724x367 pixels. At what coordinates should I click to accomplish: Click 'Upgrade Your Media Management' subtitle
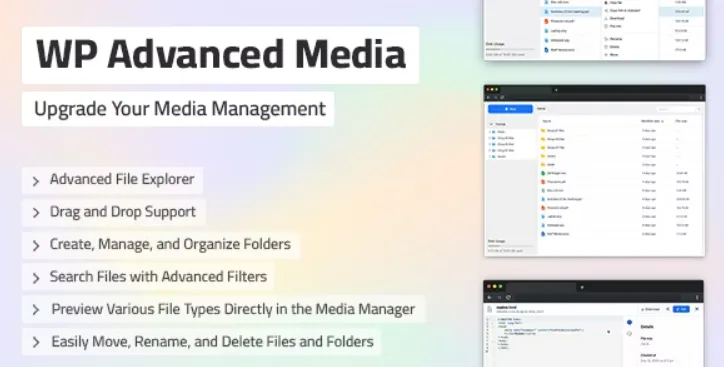pyautogui.click(x=180, y=109)
